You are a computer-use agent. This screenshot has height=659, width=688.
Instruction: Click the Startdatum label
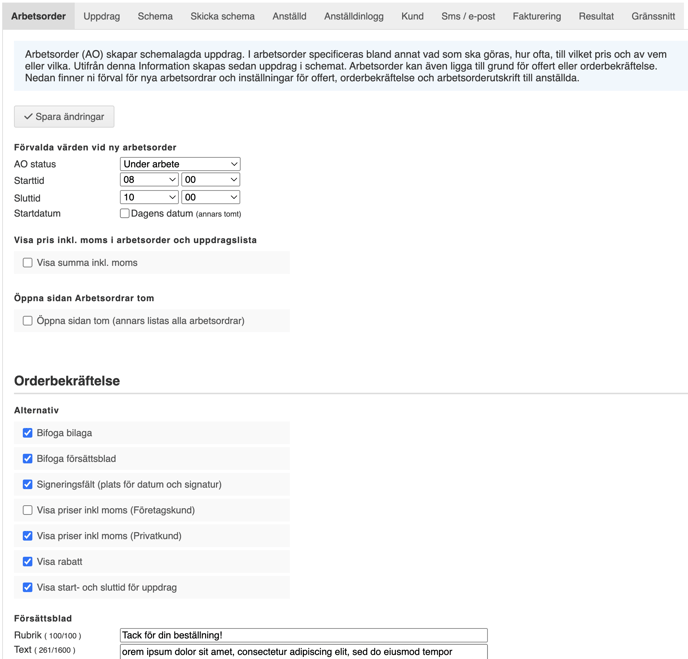tap(37, 213)
